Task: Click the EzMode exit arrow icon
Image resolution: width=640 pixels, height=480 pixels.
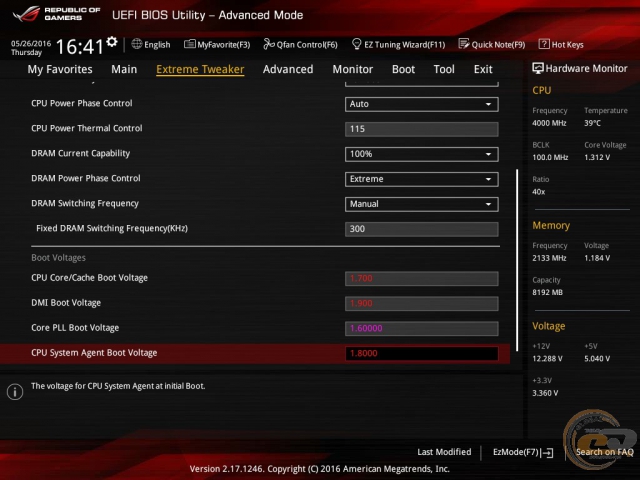Action: [547, 453]
